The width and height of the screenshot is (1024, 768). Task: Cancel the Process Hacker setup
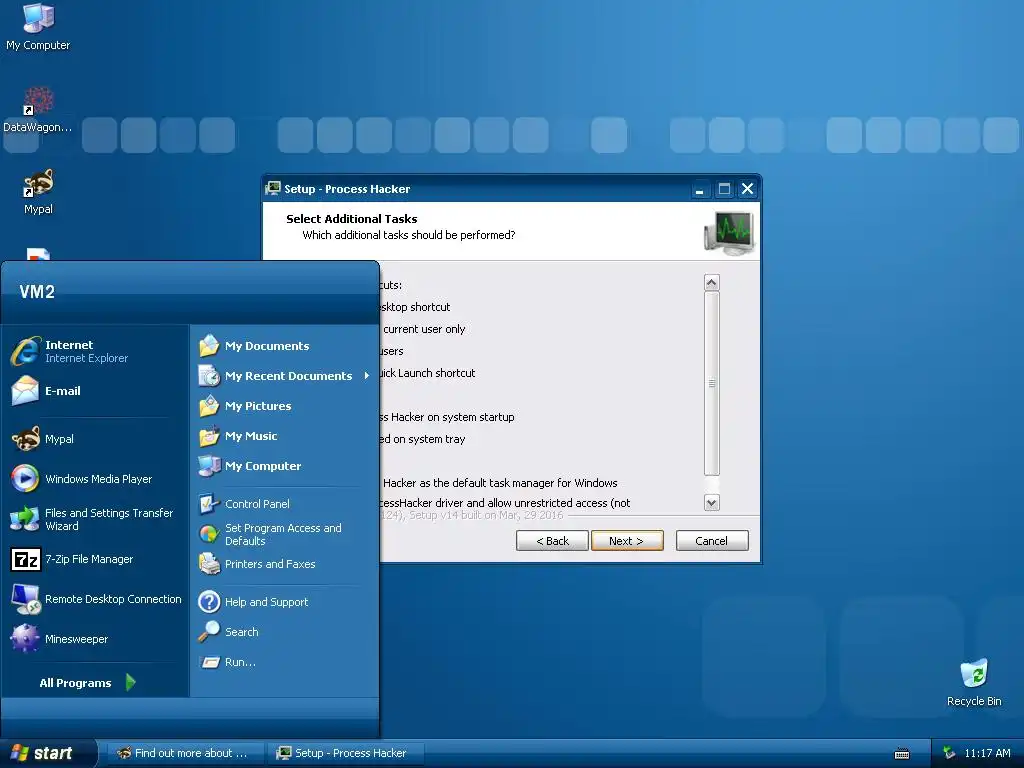click(712, 541)
